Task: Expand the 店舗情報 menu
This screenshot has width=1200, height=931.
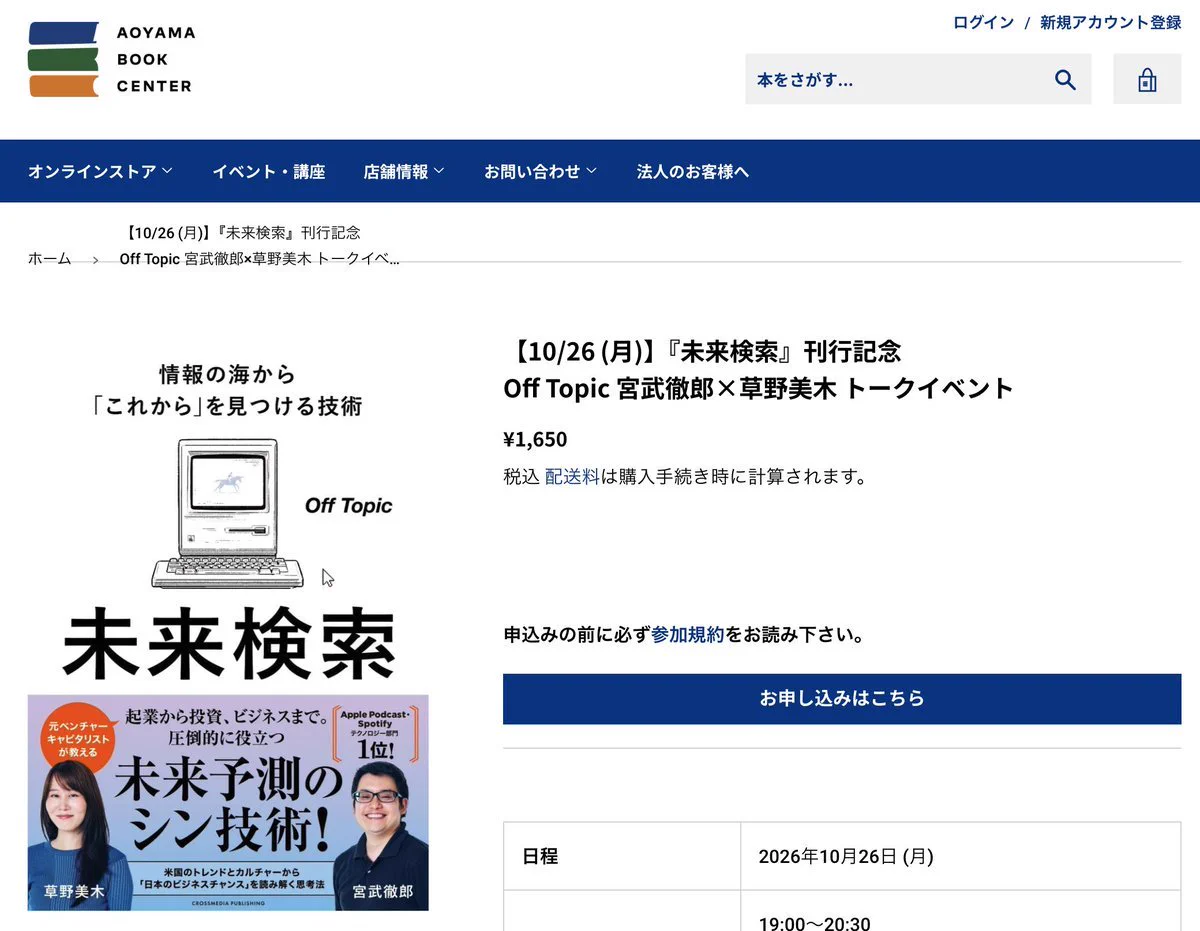Action: tap(404, 171)
